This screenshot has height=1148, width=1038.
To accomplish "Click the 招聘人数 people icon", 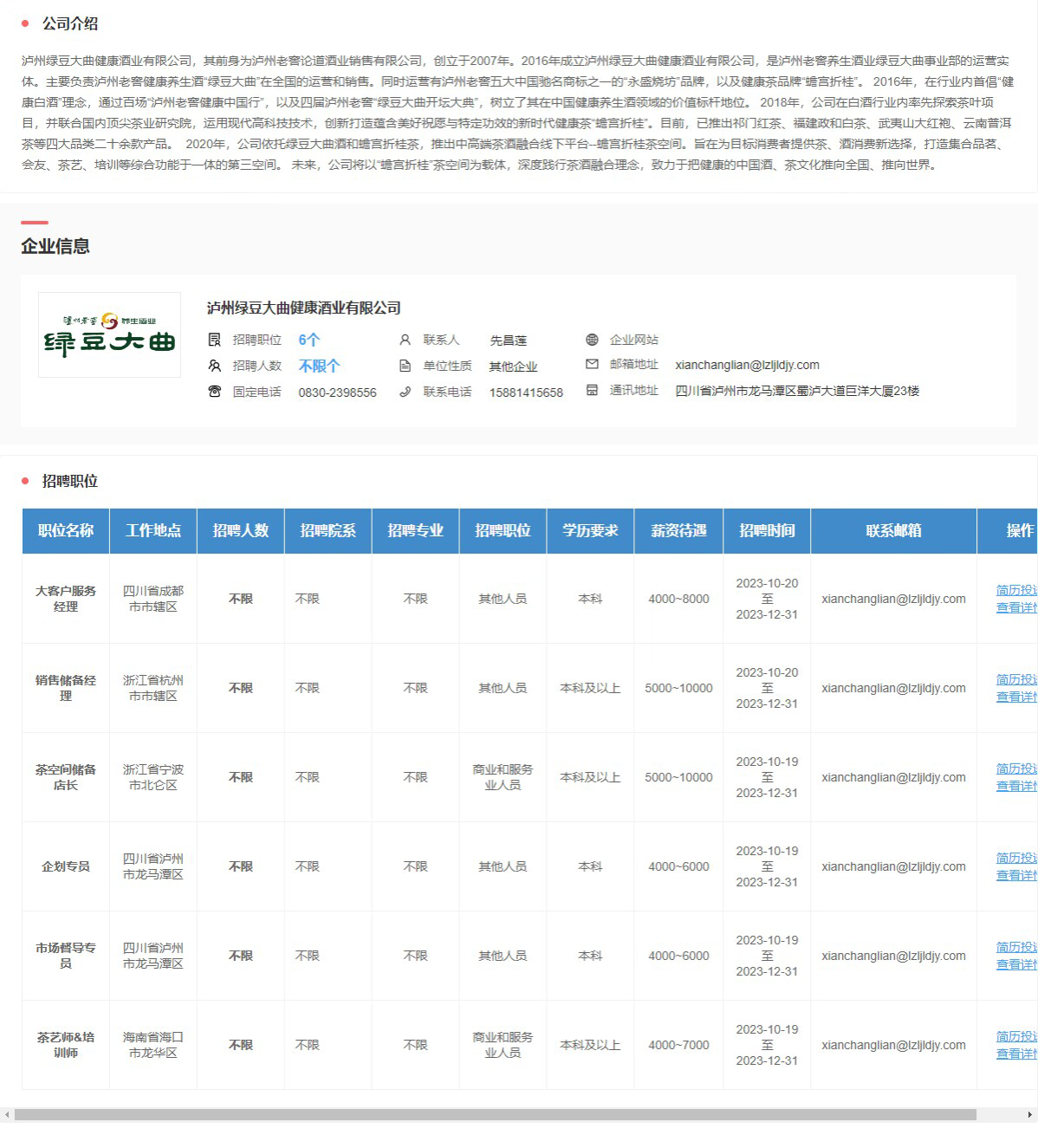I will [x=215, y=366].
